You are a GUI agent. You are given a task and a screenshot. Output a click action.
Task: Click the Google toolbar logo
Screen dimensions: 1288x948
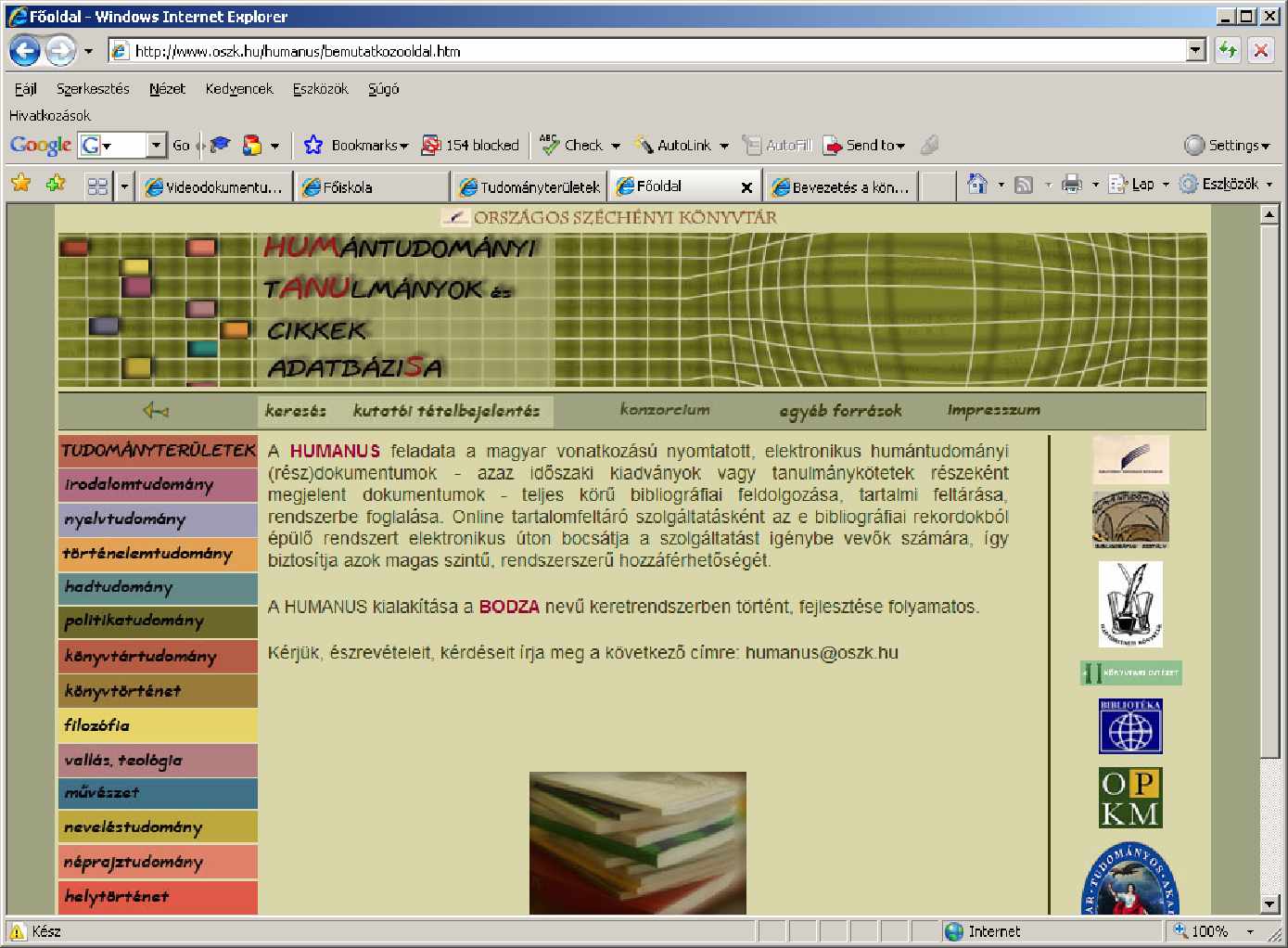[x=41, y=146]
